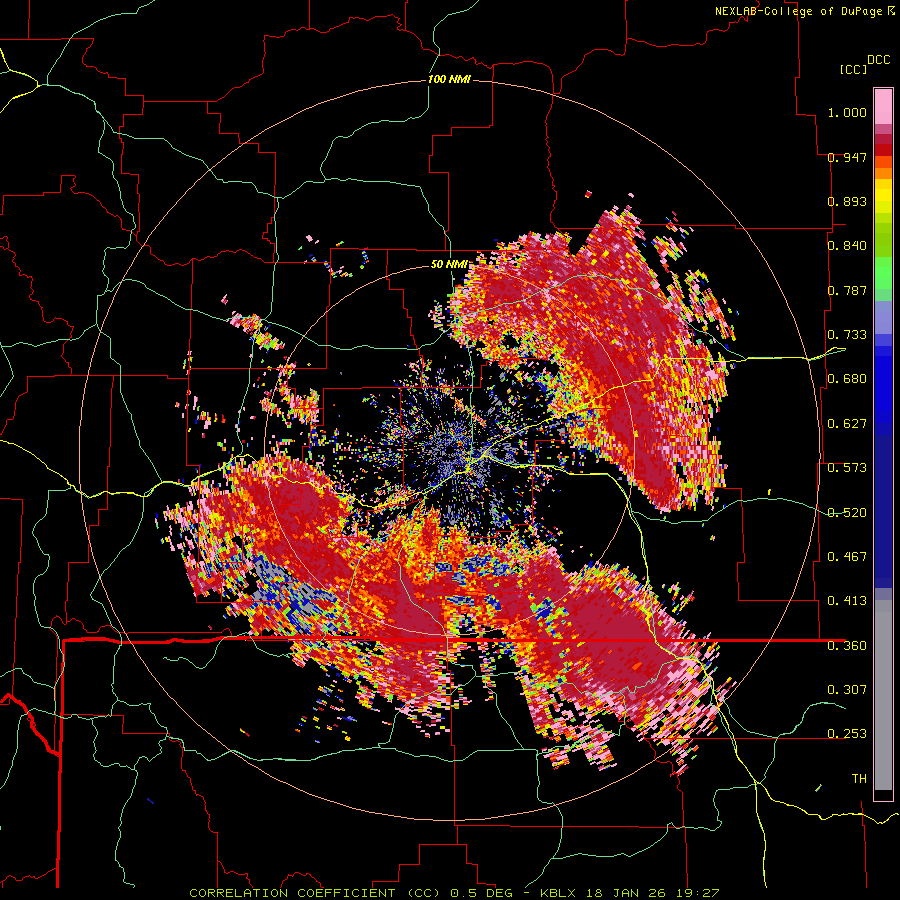Click the 1.000 colorbar value label
900x900 pixels.
click(x=847, y=112)
